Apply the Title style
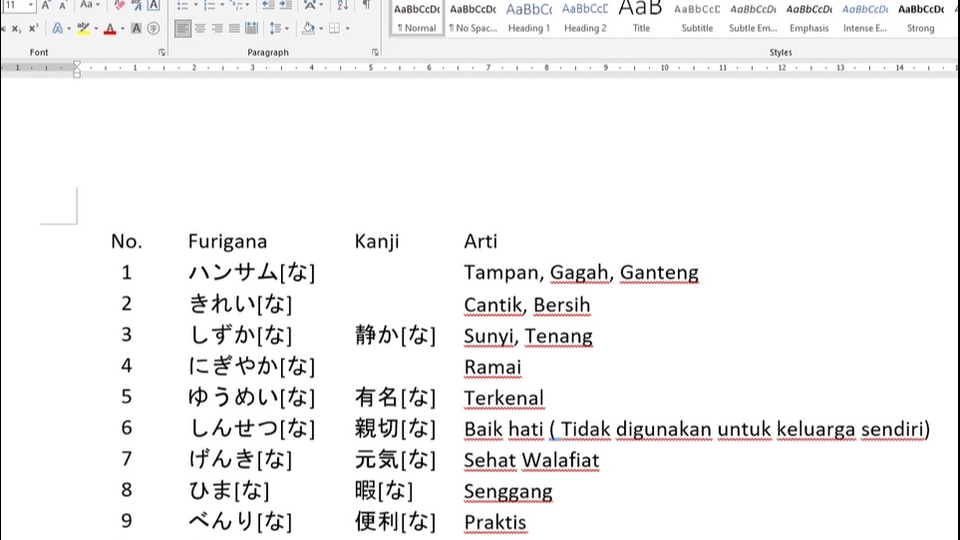960x540 pixels. click(641, 17)
